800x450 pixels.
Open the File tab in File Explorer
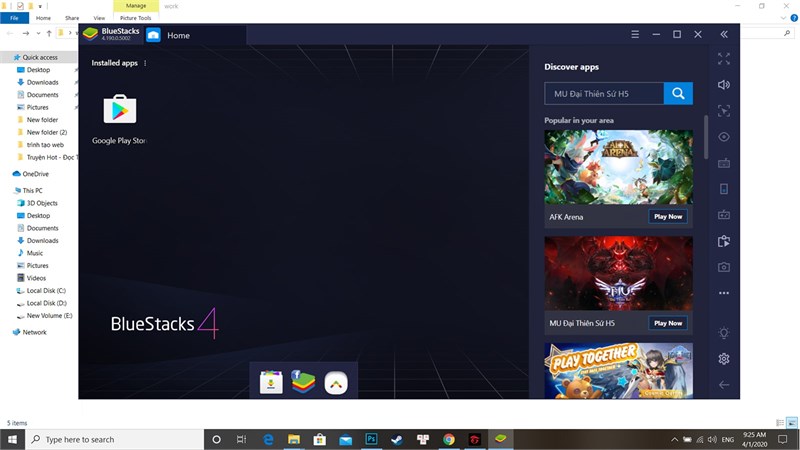pyautogui.click(x=14, y=18)
